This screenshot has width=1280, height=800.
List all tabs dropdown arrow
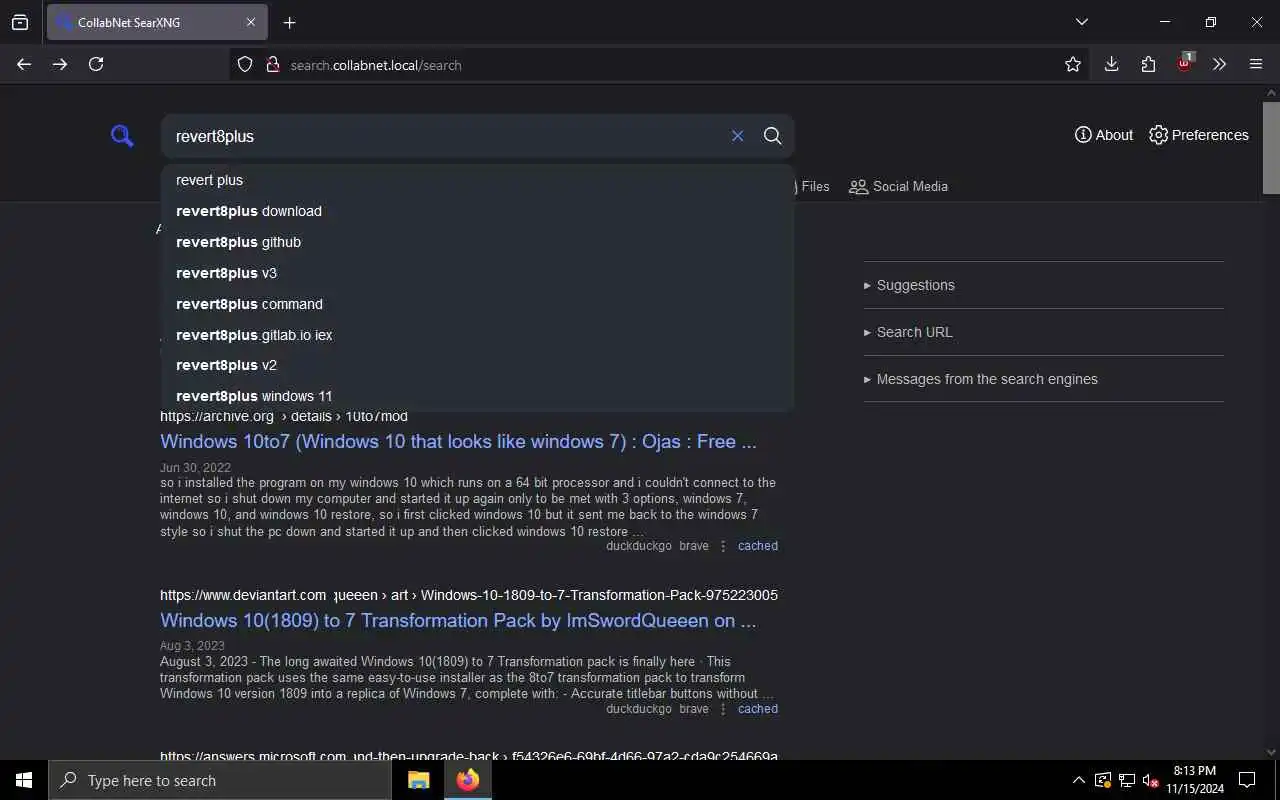click(1081, 22)
